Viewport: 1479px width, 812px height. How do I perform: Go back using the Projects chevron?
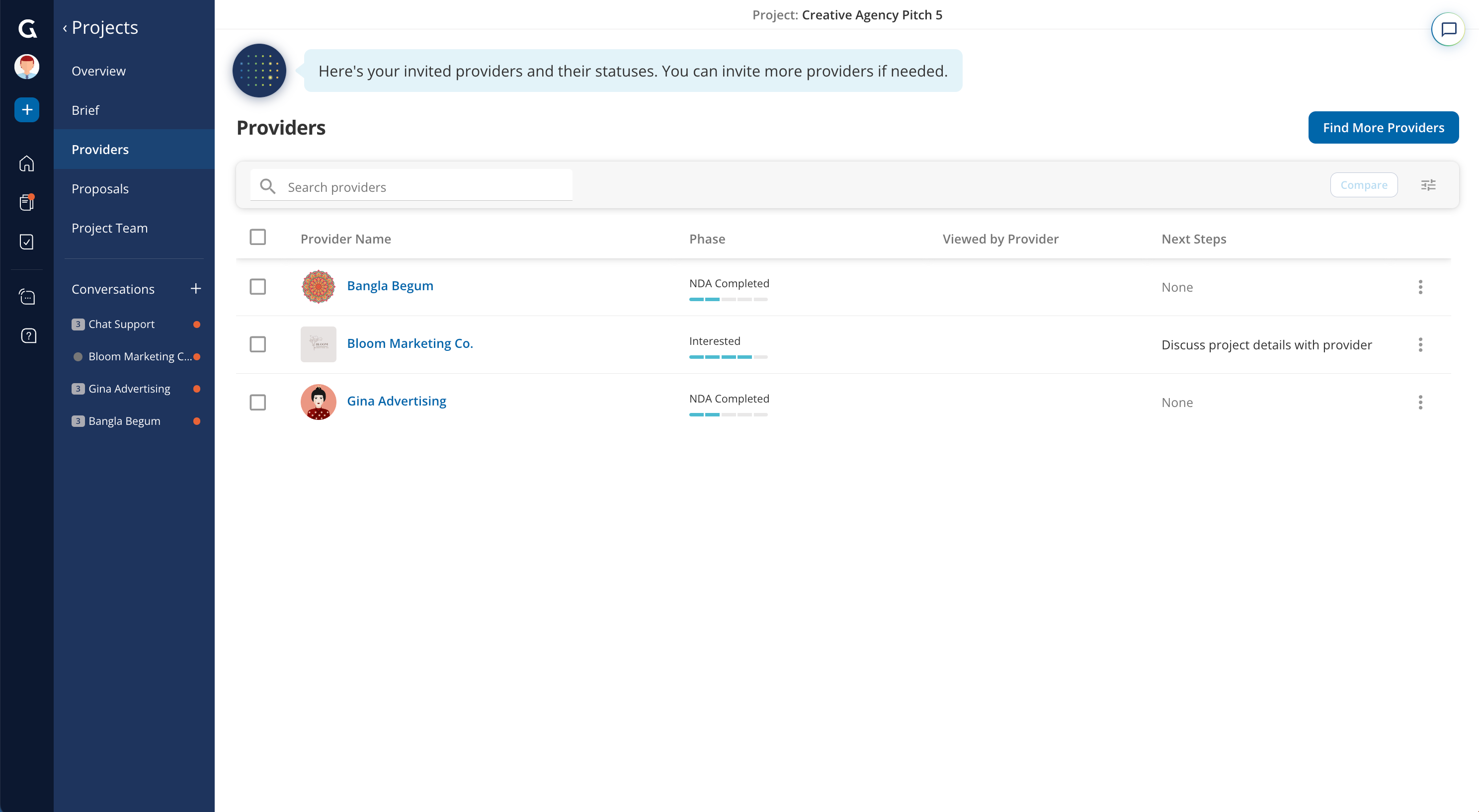coord(65,27)
